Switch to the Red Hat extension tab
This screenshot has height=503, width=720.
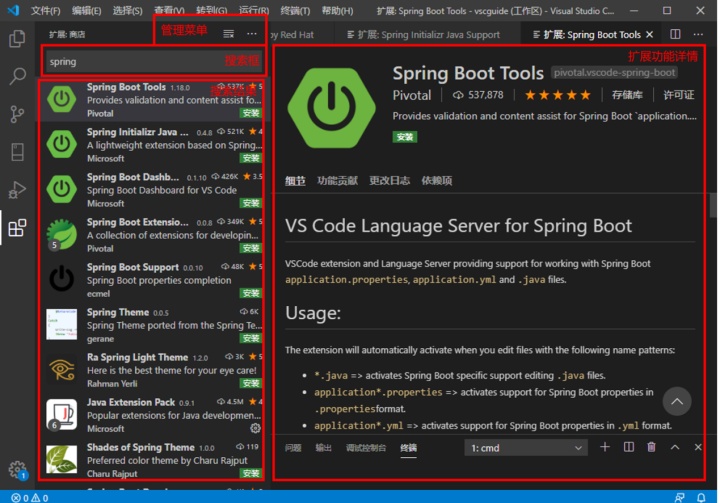[x=292, y=34]
